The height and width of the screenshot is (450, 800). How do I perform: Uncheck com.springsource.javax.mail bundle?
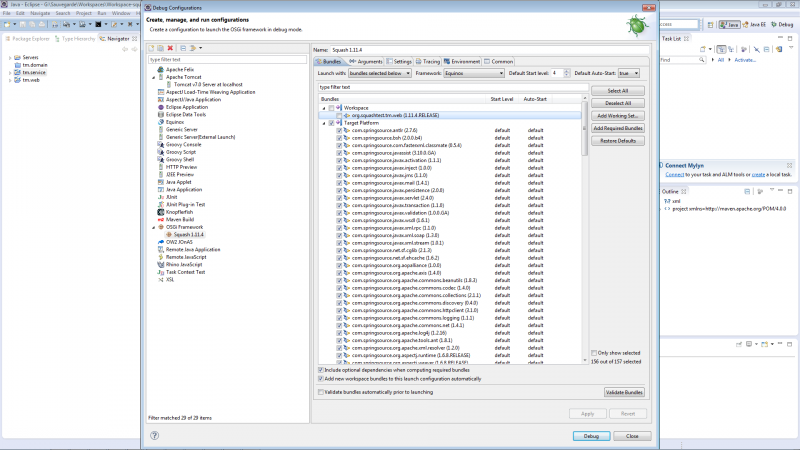coord(339,183)
